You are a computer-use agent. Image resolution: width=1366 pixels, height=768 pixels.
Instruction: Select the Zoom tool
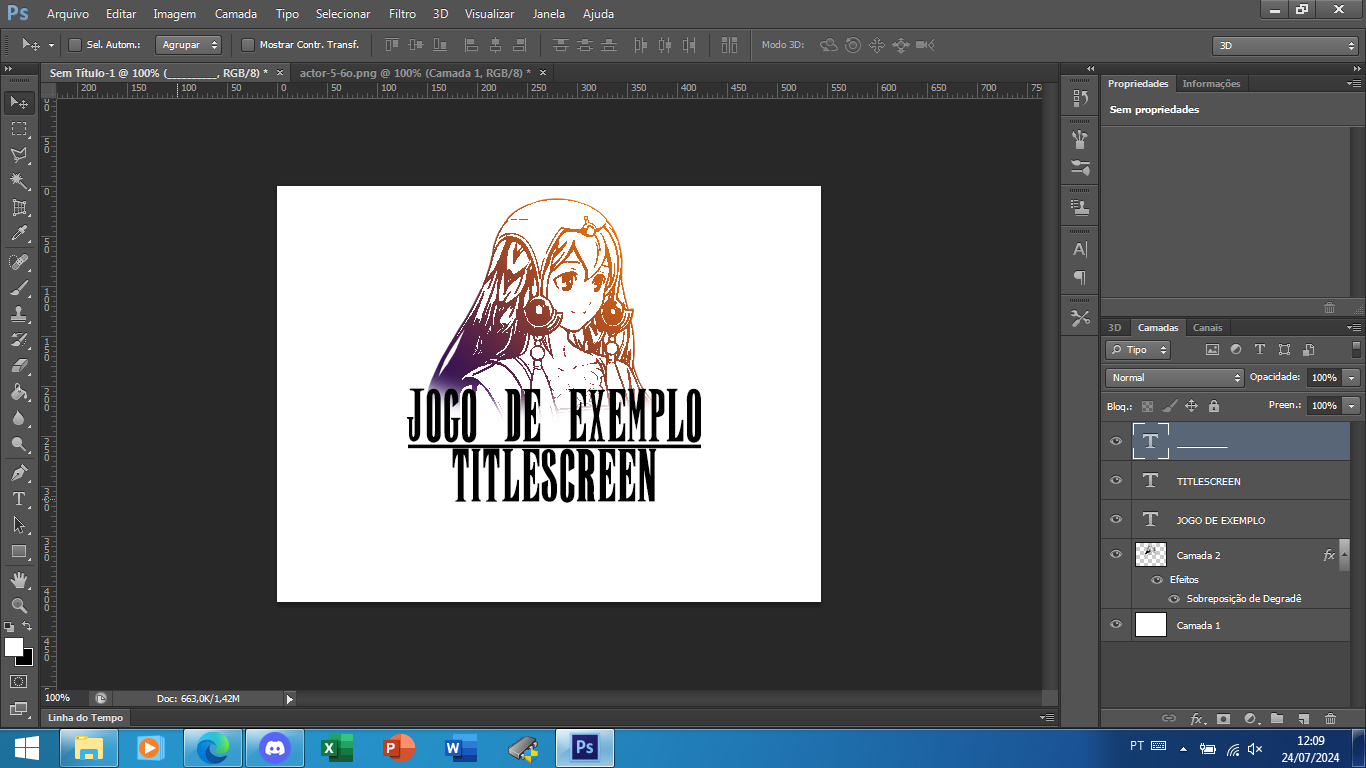click(19, 606)
